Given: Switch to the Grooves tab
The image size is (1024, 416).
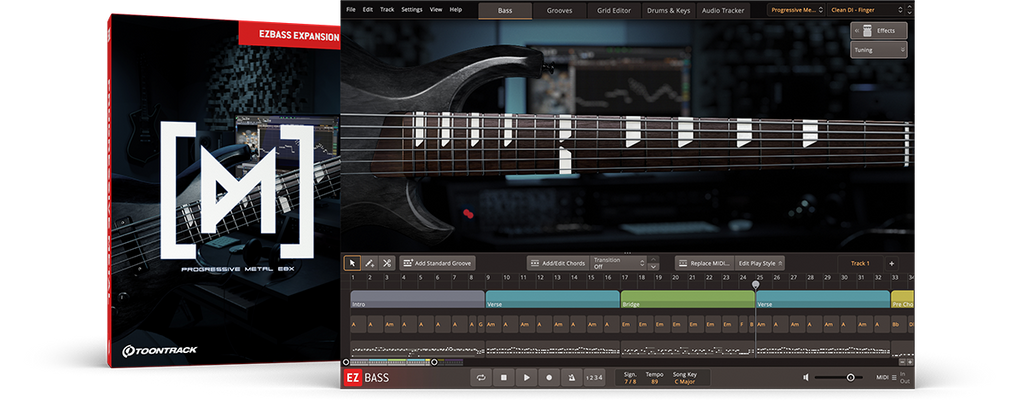Looking at the screenshot, I should pos(560,10).
